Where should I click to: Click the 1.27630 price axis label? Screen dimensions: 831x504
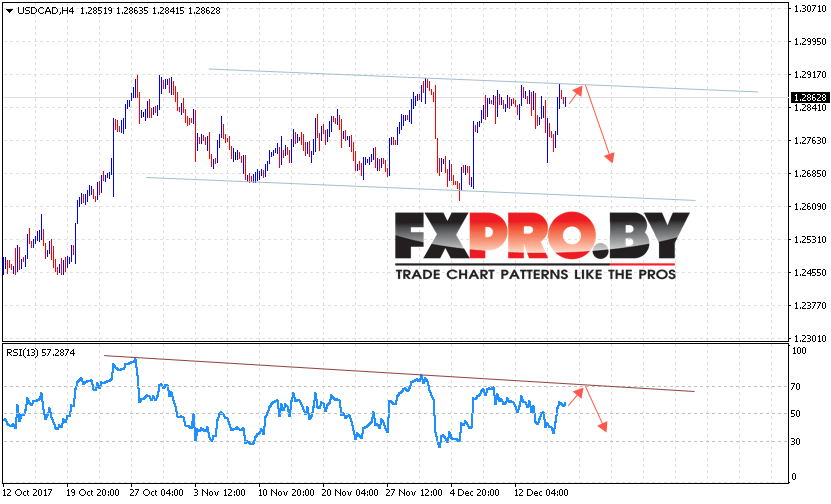pos(810,140)
